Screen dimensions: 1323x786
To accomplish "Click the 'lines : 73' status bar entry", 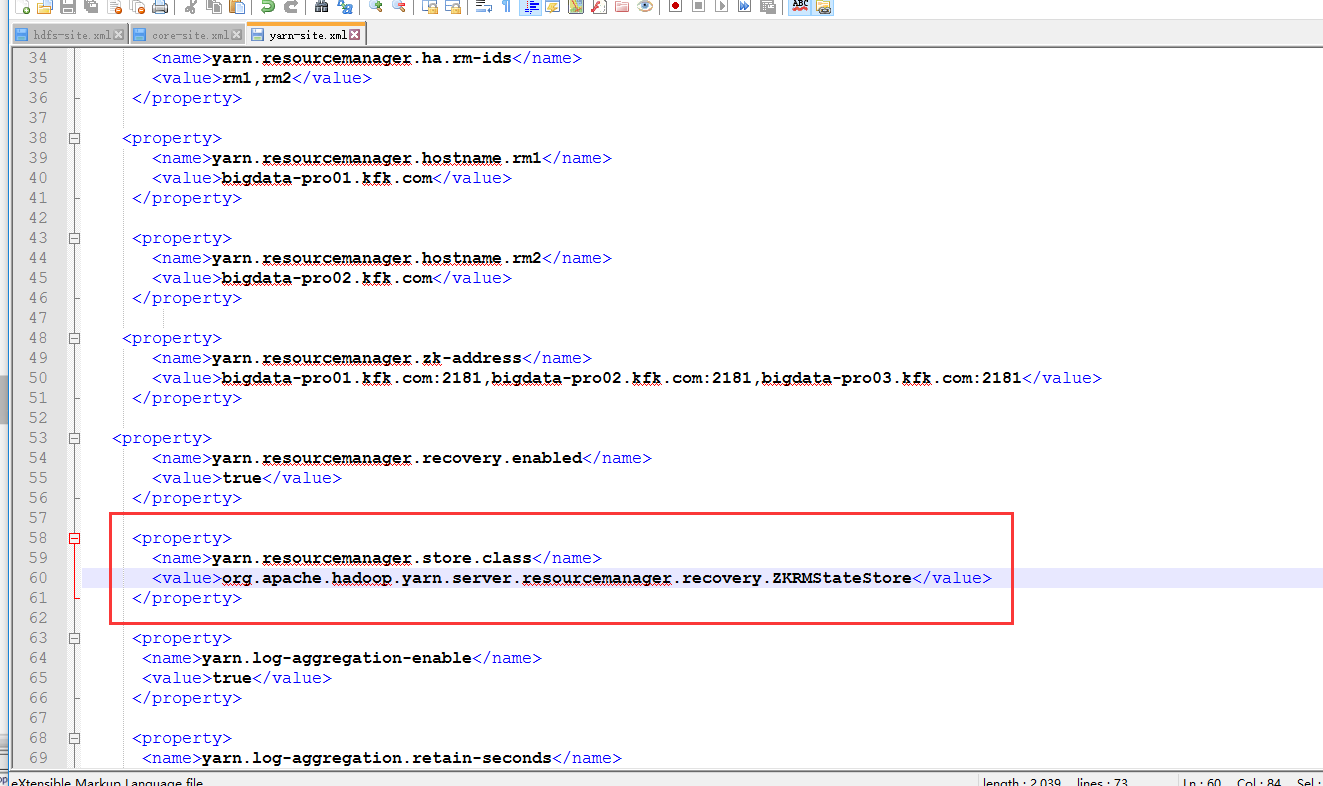I will click(1104, 781).
